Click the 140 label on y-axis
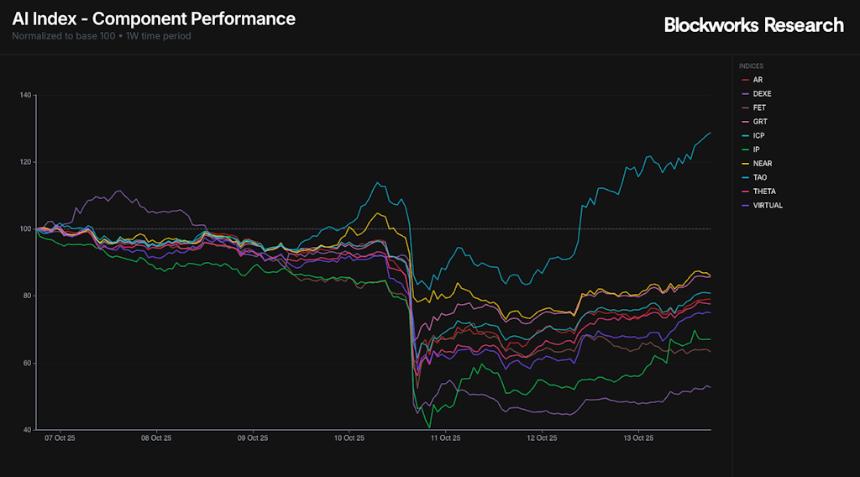 [26, 96]
